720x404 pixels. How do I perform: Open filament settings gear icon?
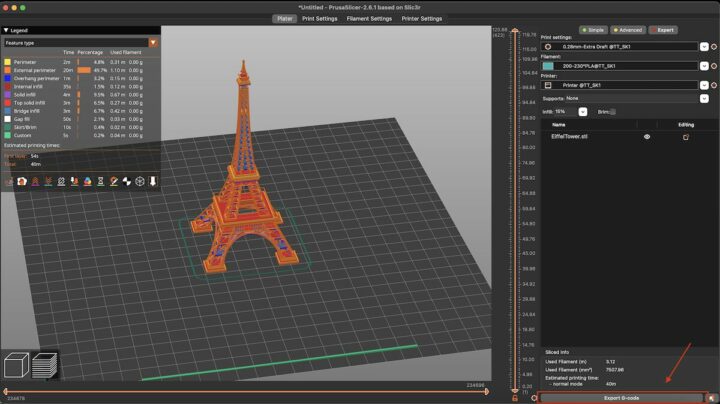pos(714,66)
